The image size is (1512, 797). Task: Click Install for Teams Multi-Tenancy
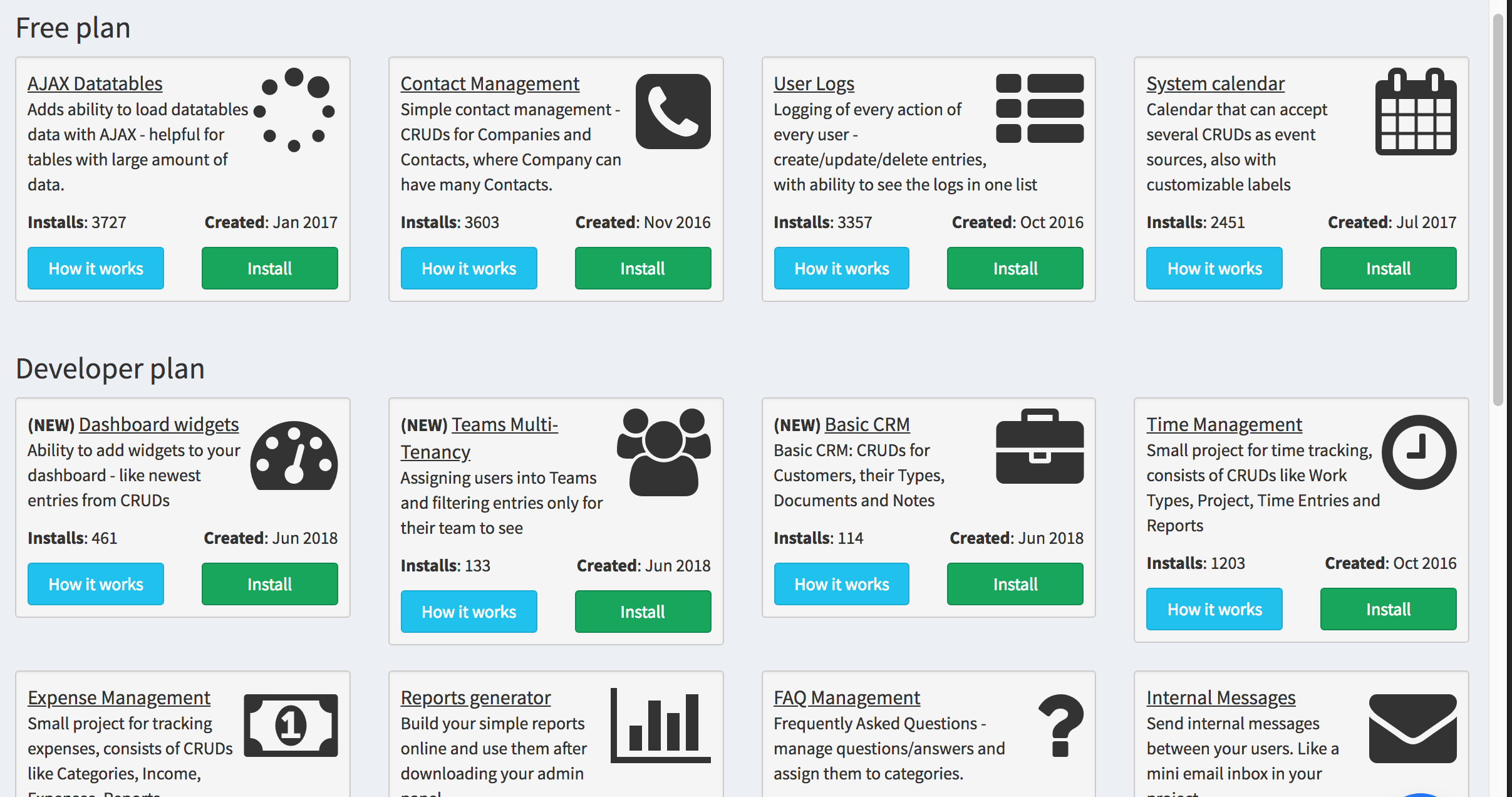coord(642,611)
